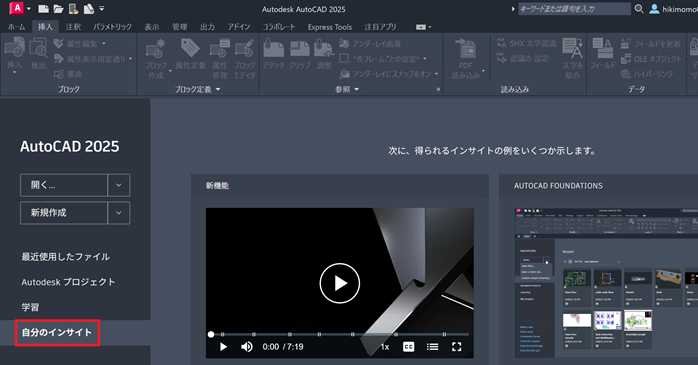Expand the 新規作成 dropdown arrow
Viewport: 698px width, 365px height.
(x=119, y=213)
